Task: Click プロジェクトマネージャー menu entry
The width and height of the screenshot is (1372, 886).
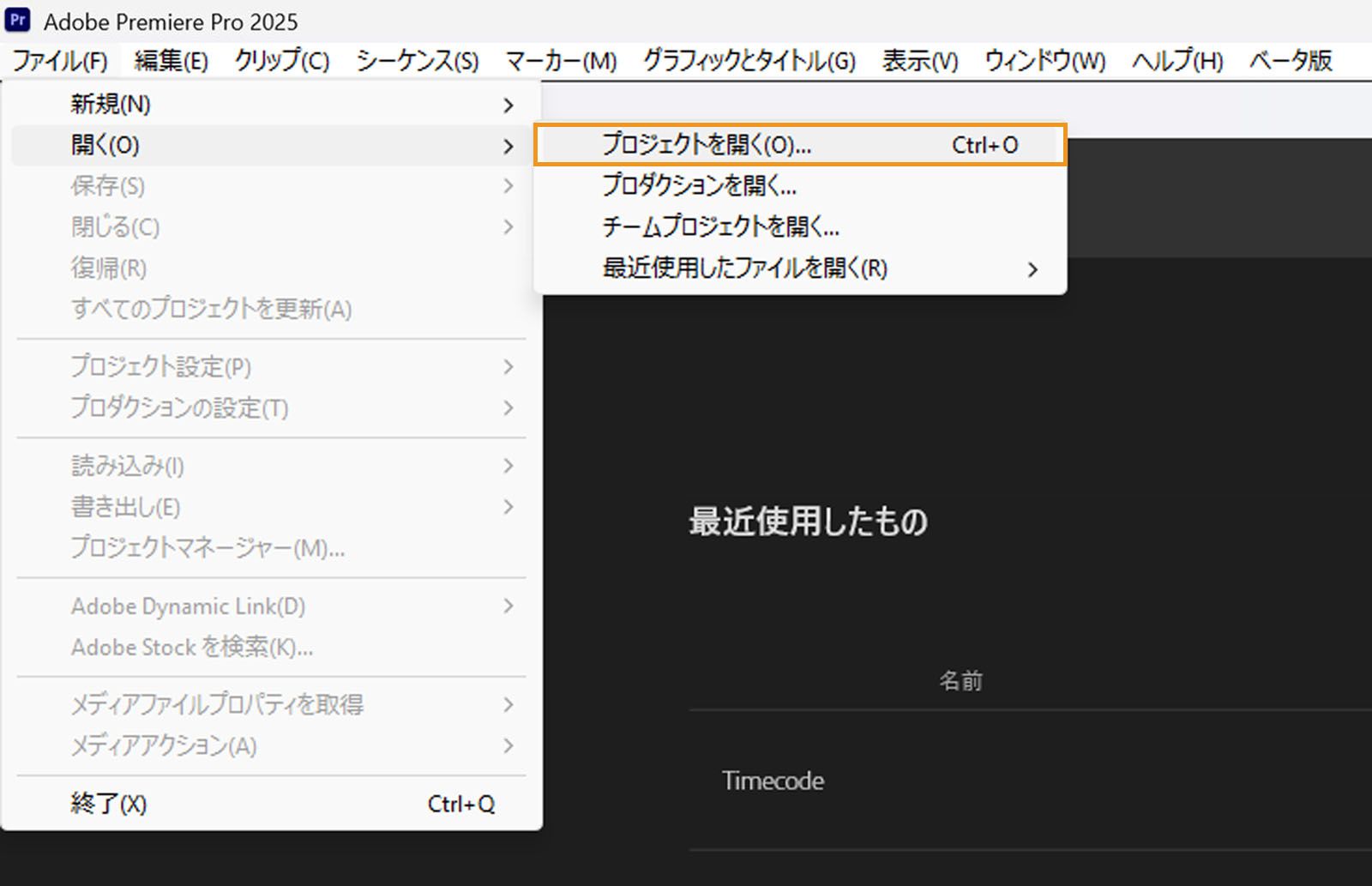Action: coord(208,548)
